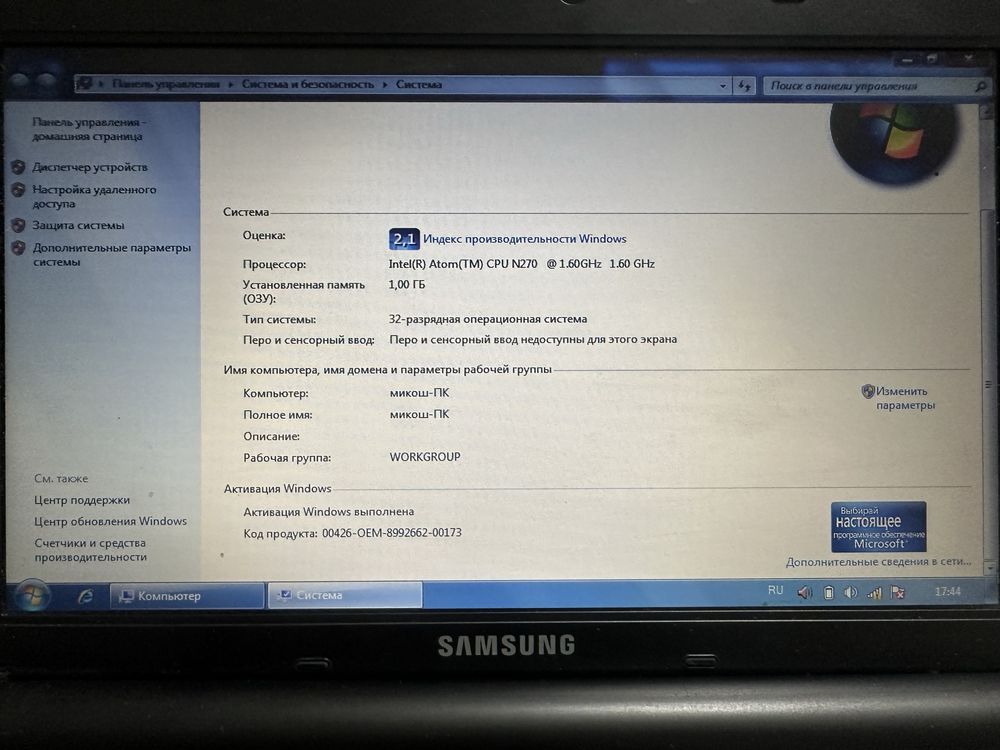The height and width of the screenshot is (750, 1000).
Task: Open Диспетчер устройств link
Action: tap(89, 167)
